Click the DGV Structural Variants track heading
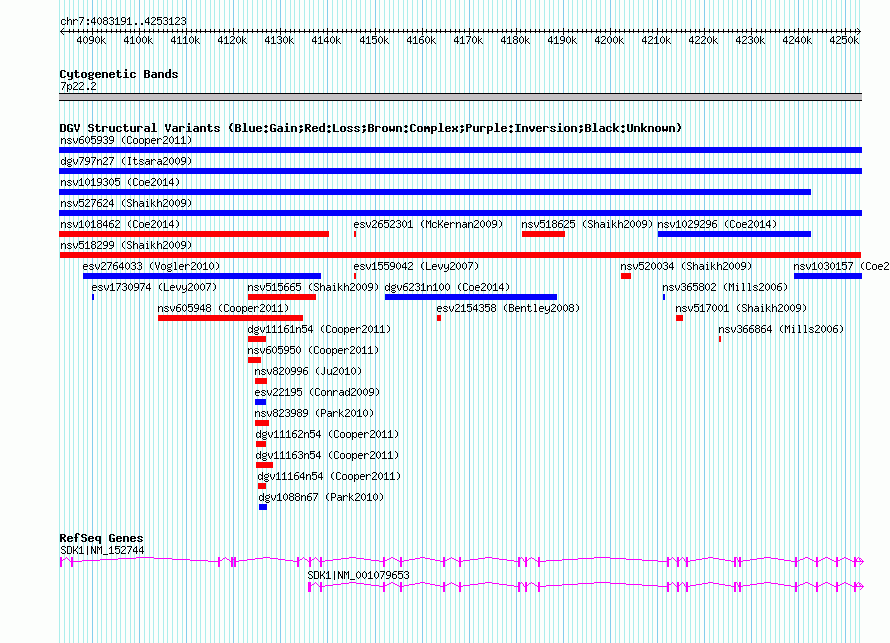Image resolution: width=890 pixels, height=643 pixels. pos(370,128)
